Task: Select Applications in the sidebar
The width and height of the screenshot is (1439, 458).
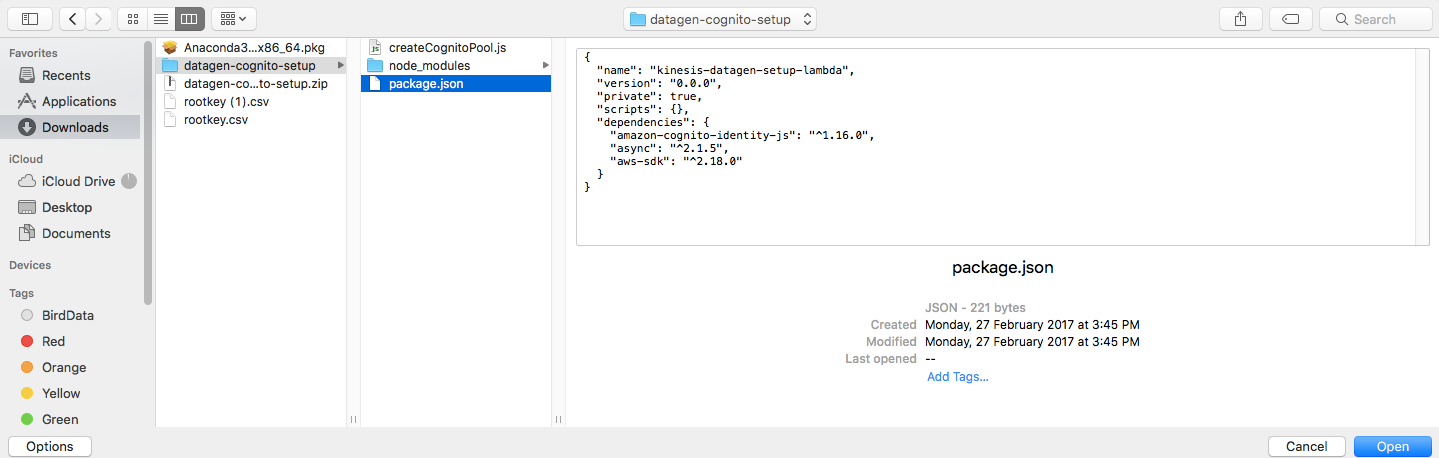Action: (78, 101)
